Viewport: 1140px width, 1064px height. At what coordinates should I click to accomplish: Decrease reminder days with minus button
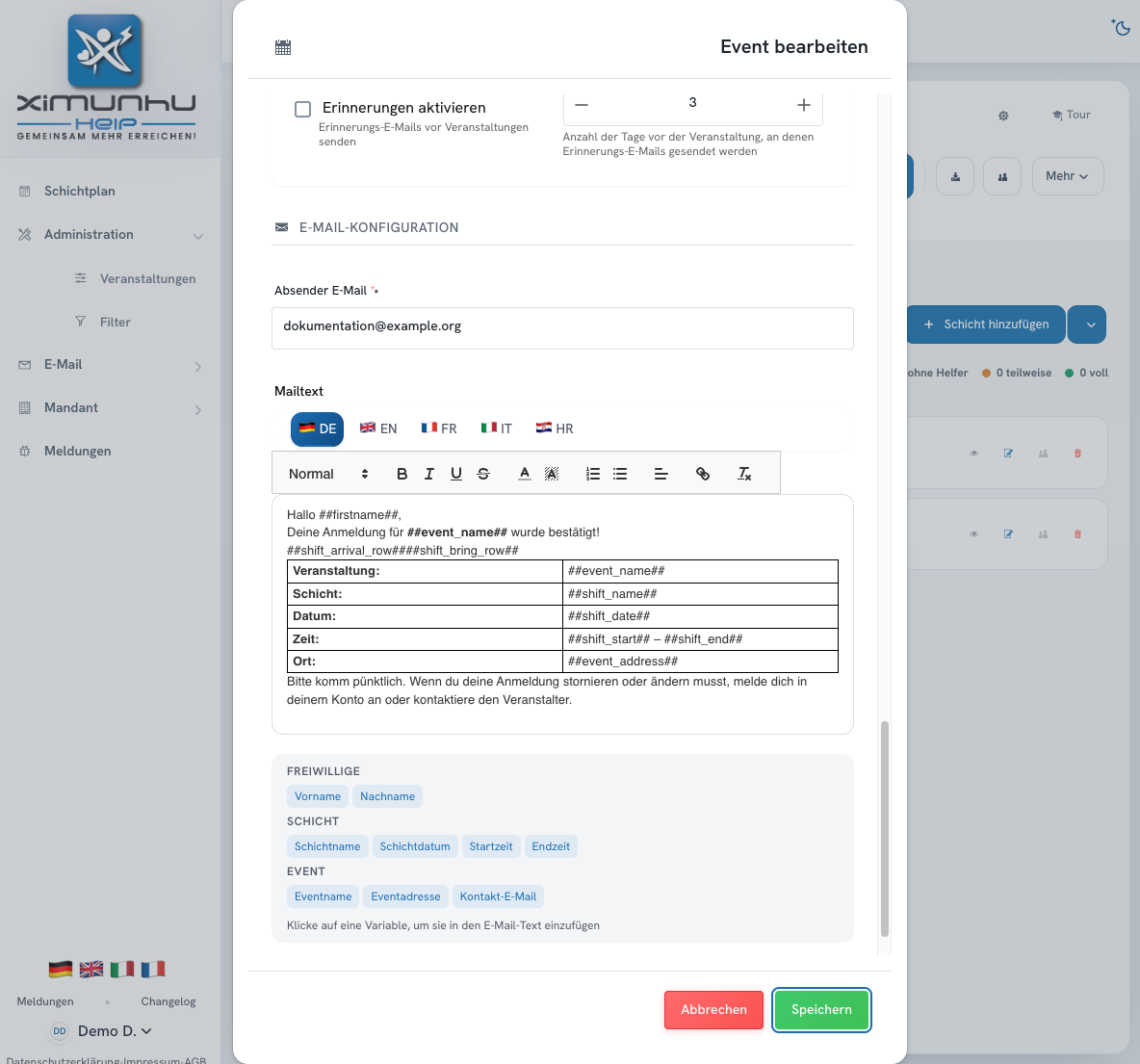[x=582, y=105]
